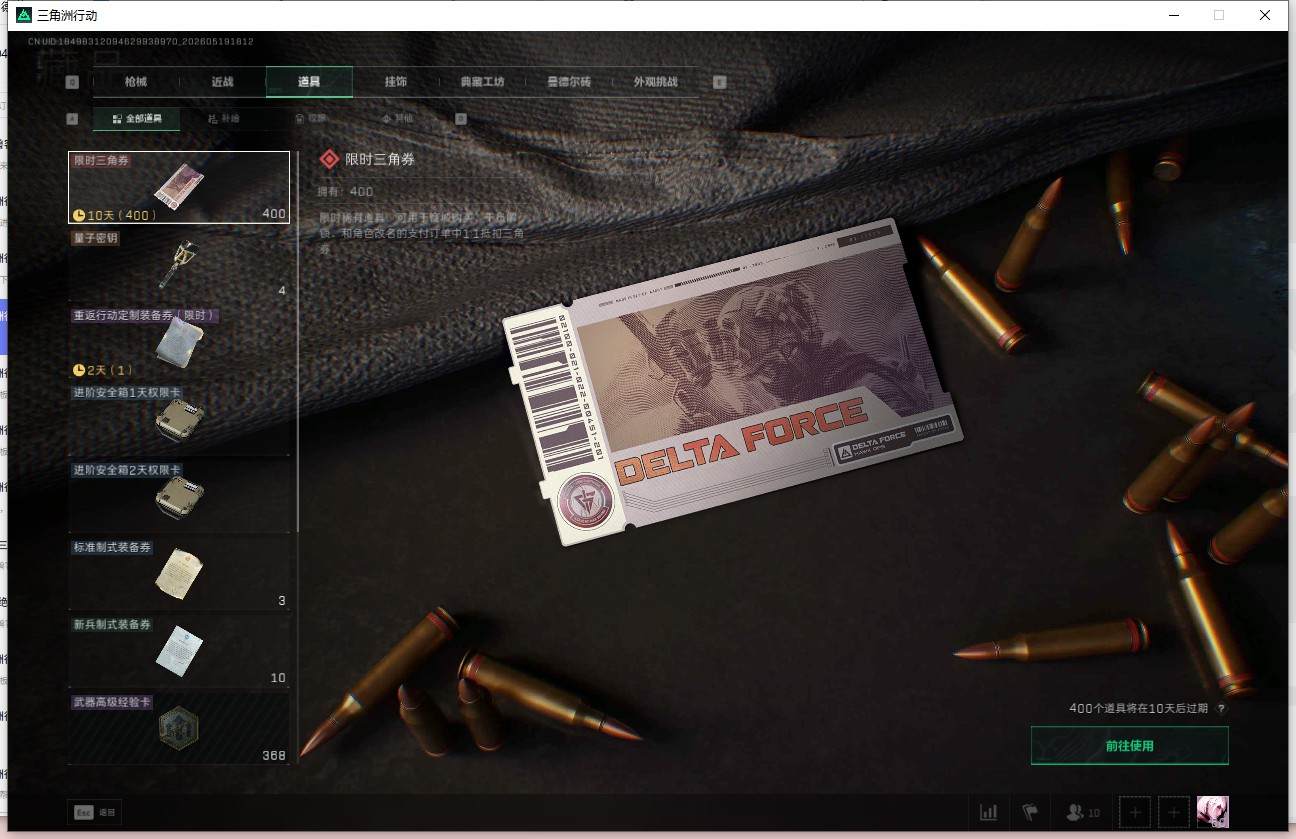Select the 武器高级经验卡 item
This screenshot has width=1296, height=839.
coord(179,729)
